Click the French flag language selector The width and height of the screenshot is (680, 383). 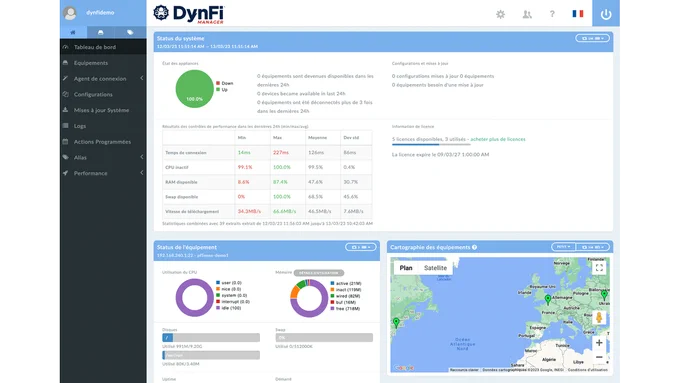click(578, 14)
